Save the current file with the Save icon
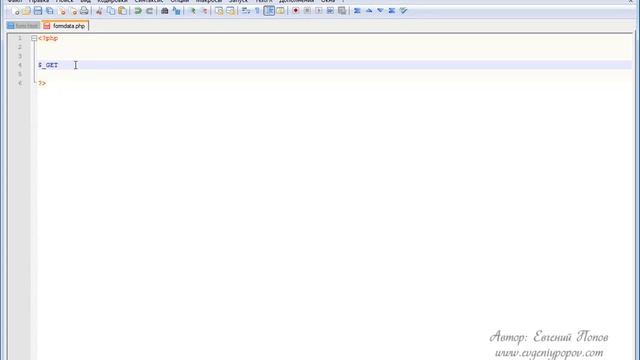Screen dimensions: 640x360 [38, 11]
